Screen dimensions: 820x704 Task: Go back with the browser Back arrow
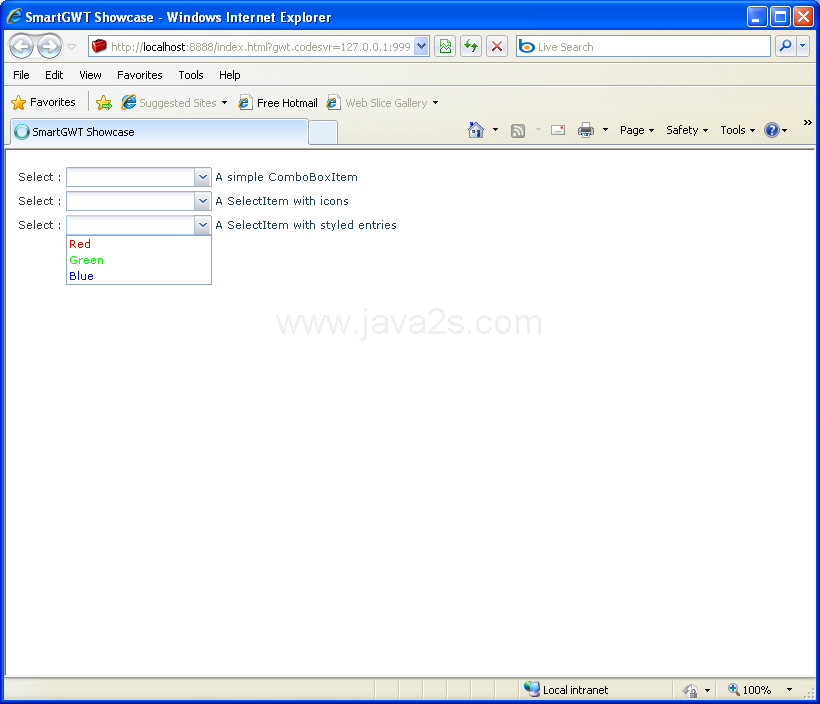tap(22, 47)
